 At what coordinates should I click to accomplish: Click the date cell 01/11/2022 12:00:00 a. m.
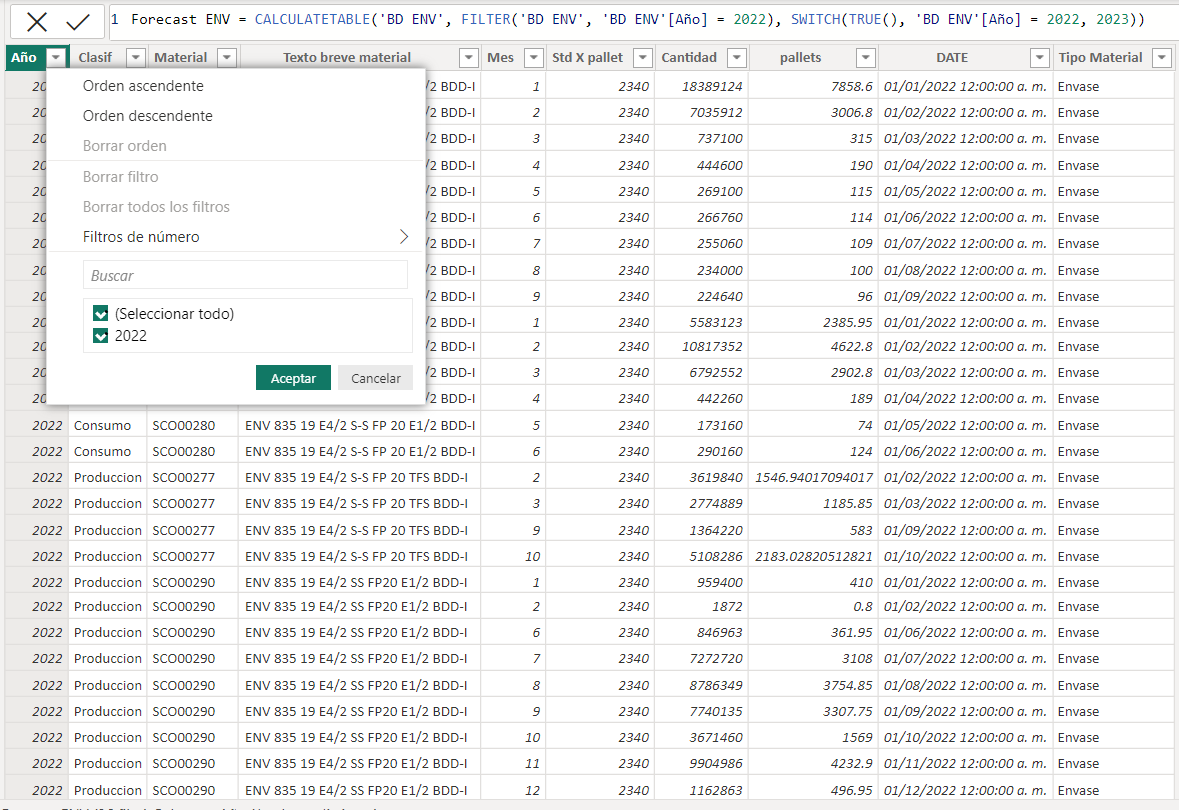coord(965,763)
